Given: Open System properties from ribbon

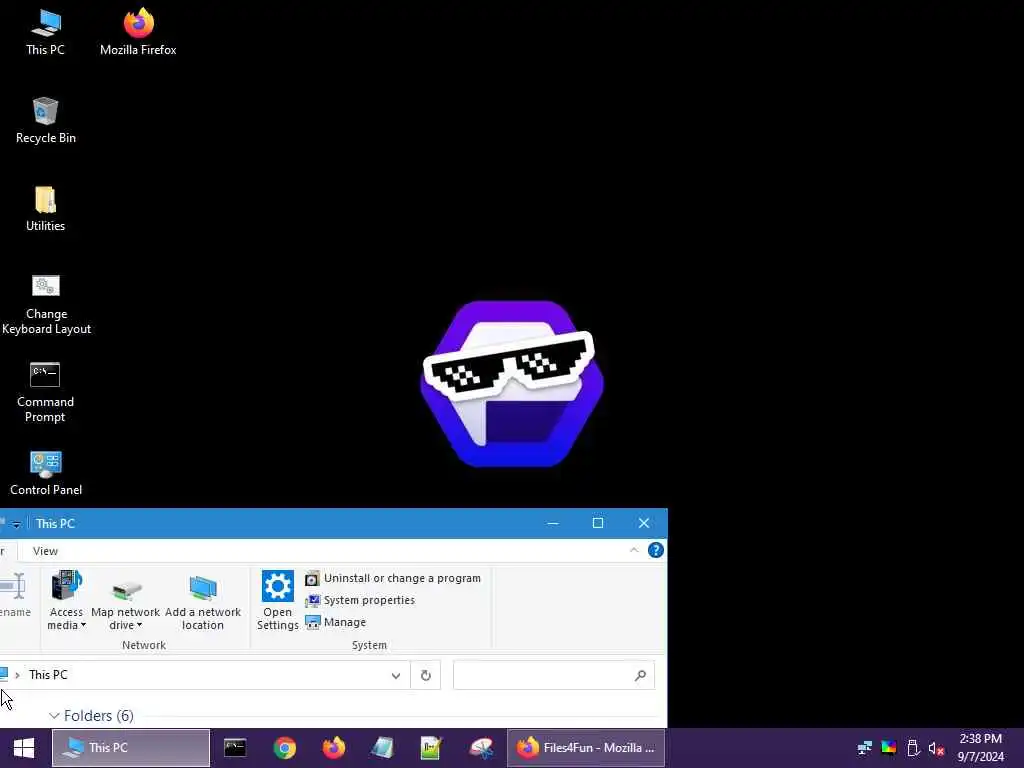Looking at the screenshot, I should coord(360,600).
